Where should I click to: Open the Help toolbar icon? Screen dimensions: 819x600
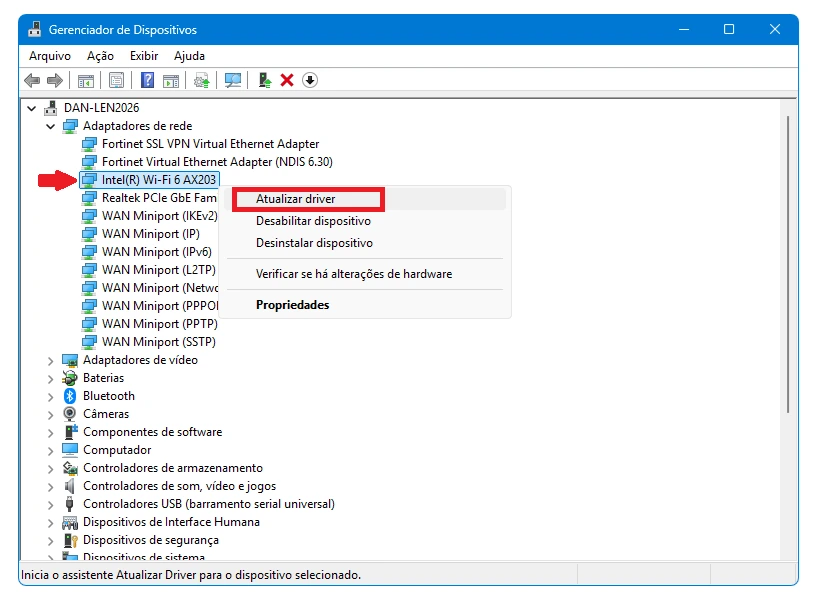[148, 80]
